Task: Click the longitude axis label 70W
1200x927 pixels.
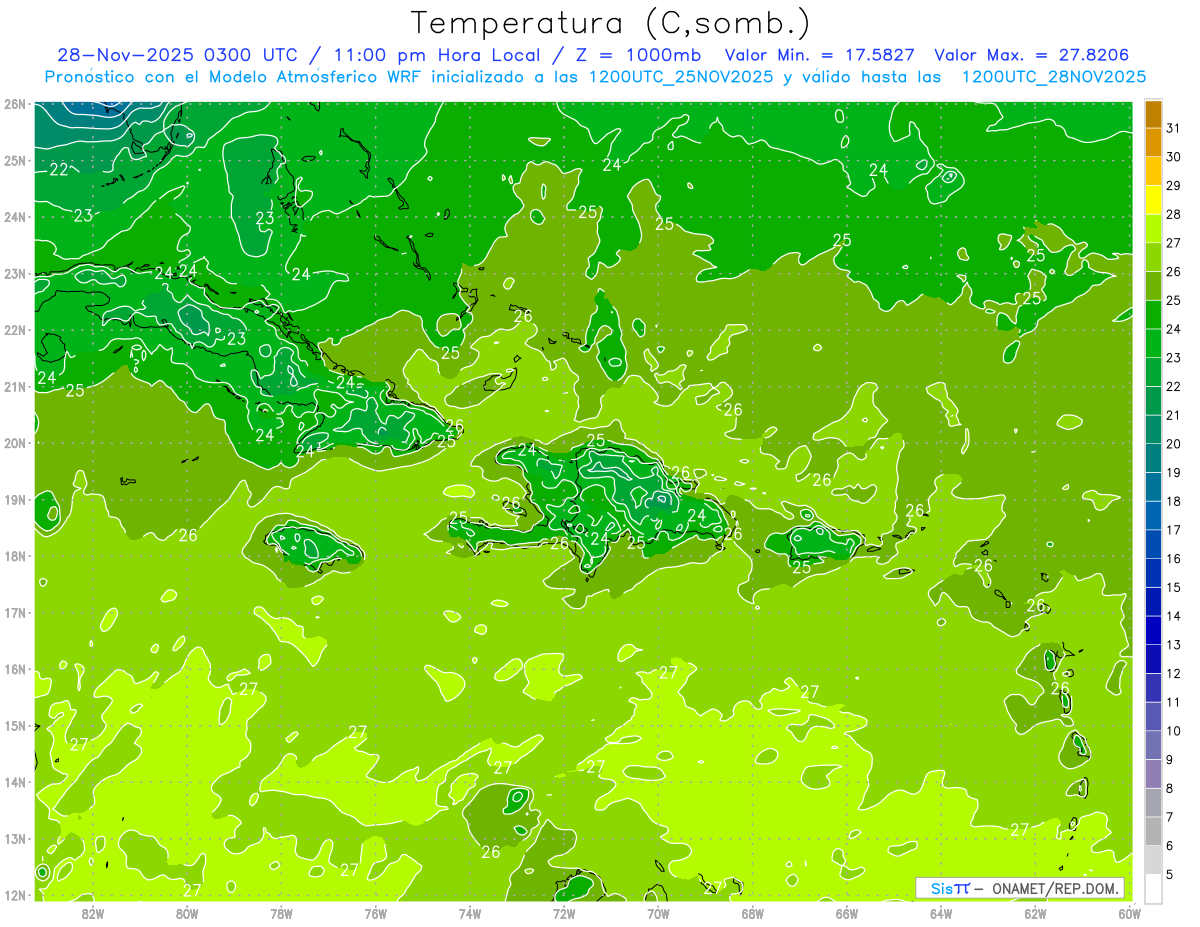Action: click(x=658, y=913)
